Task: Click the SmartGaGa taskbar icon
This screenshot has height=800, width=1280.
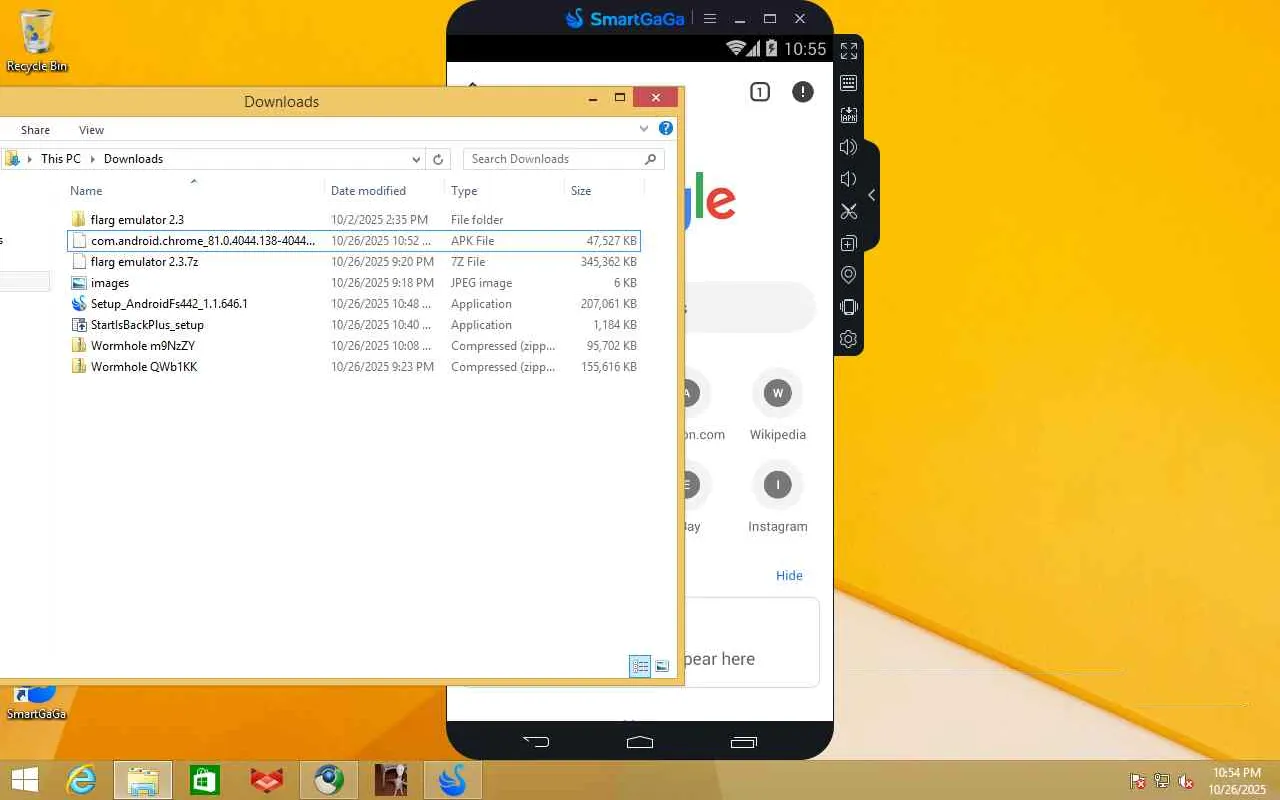Action: click(x=453, y=780)
